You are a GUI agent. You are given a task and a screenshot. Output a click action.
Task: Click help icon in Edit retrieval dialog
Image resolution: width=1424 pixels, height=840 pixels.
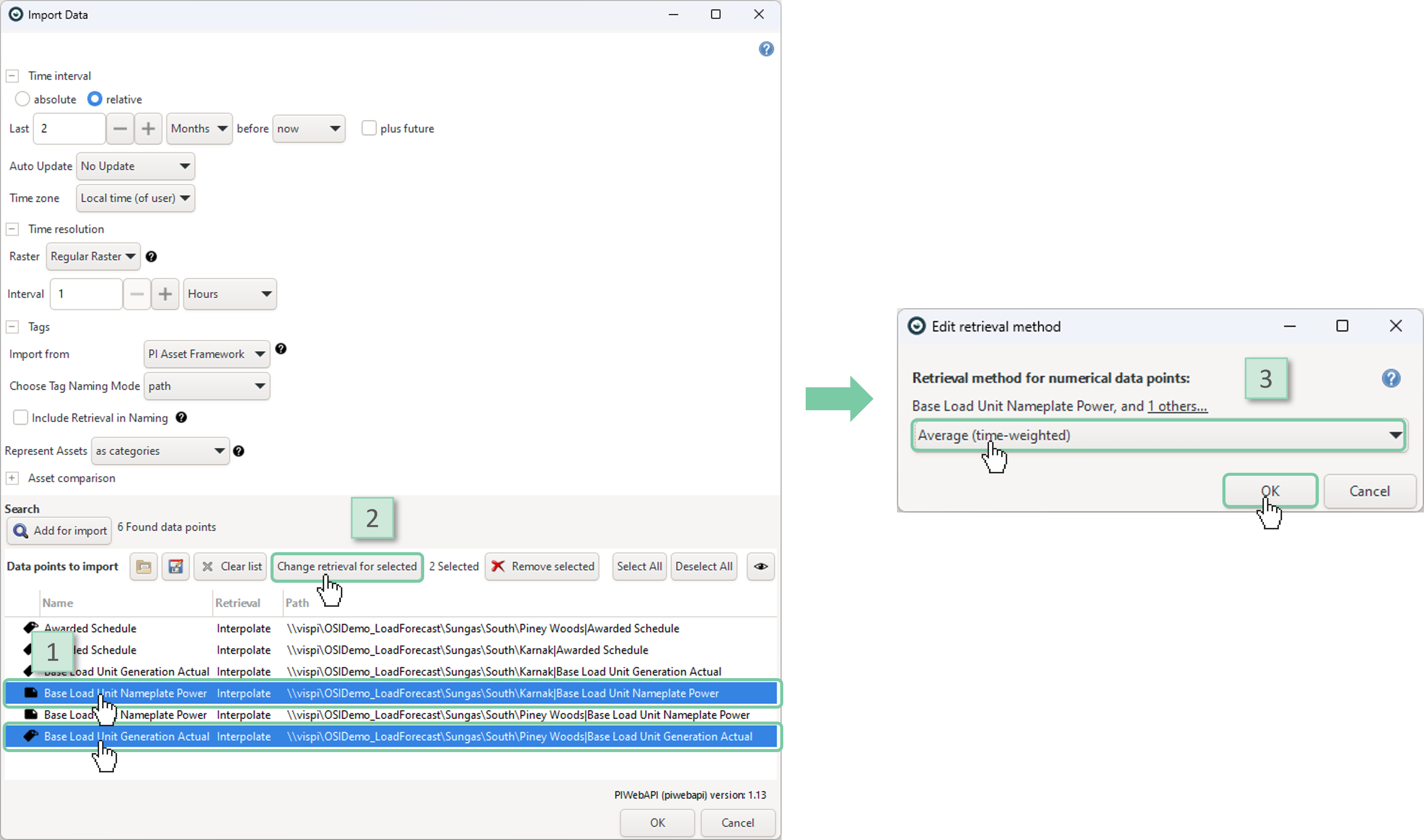point(1391,378)
